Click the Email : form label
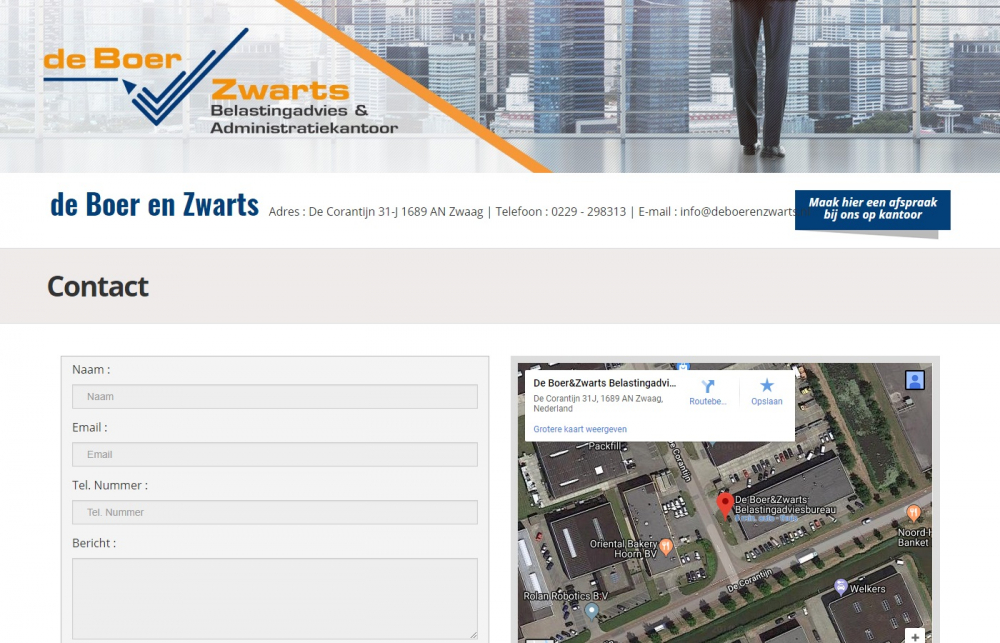This screenshot has height=643, width=1000. tap(90, 427)
